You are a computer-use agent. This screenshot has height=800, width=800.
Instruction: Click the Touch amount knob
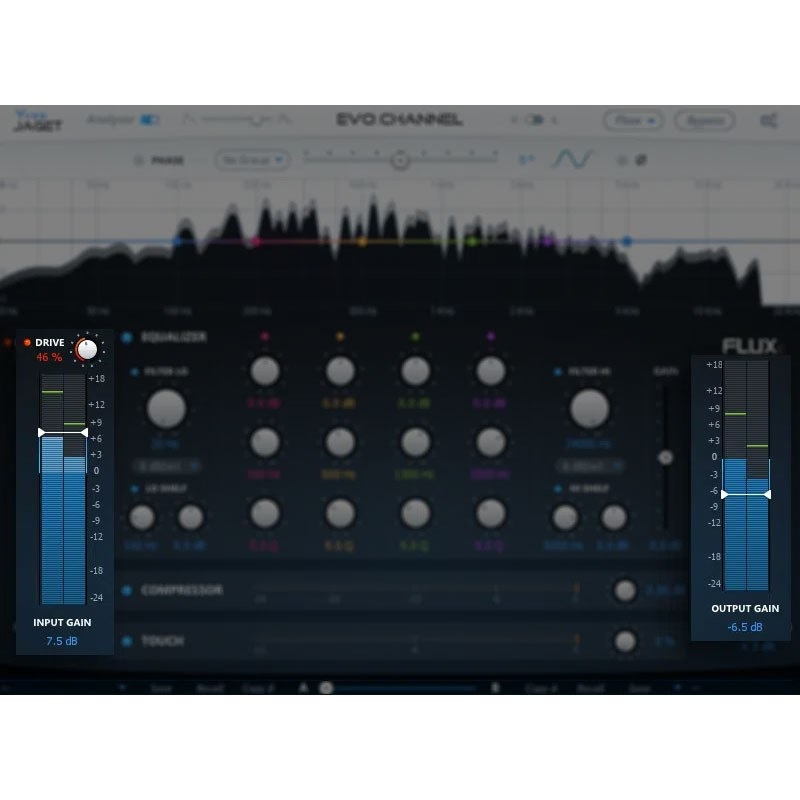point(625,641)
